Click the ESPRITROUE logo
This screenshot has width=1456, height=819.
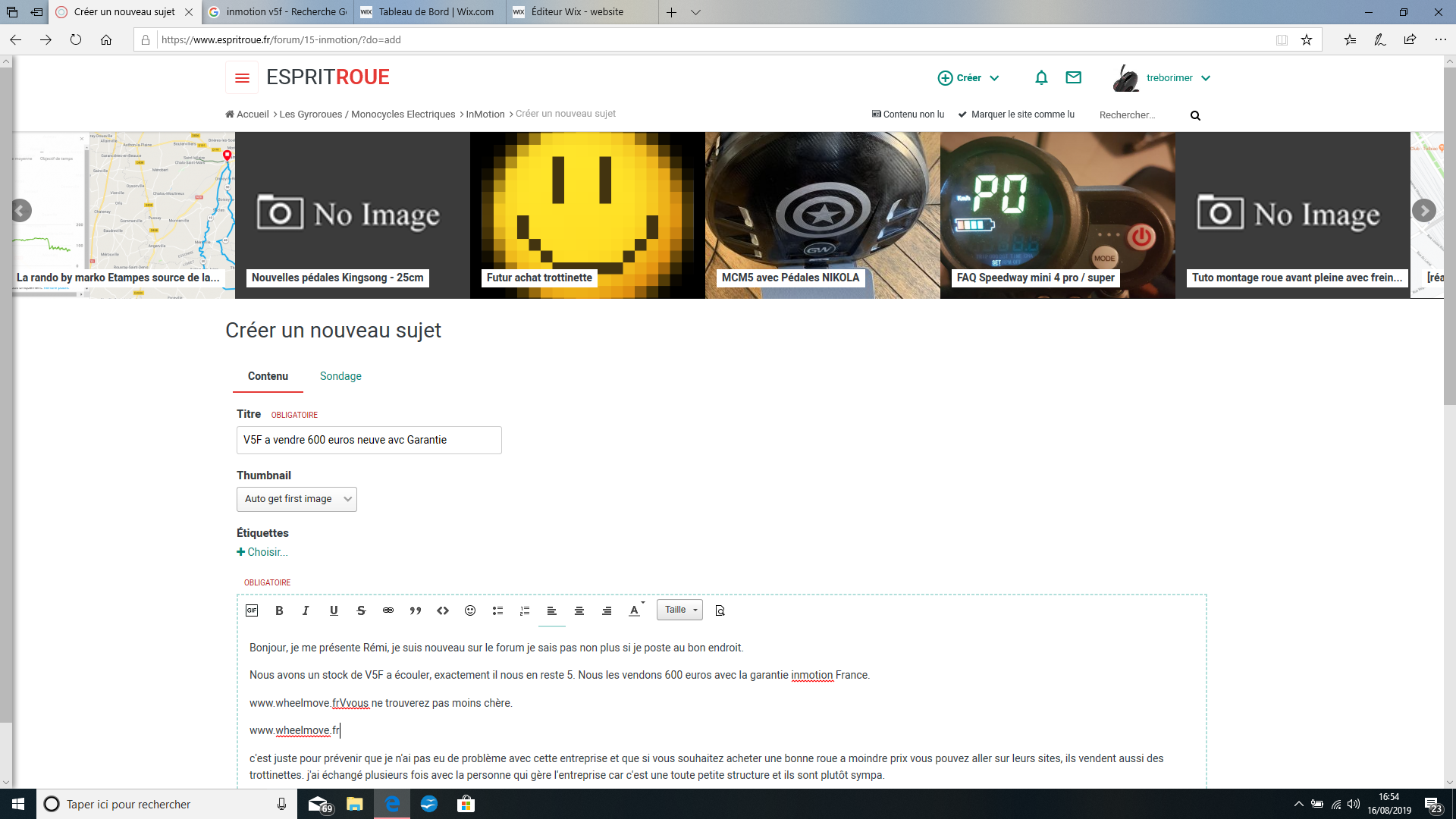(x=328, y=77)
